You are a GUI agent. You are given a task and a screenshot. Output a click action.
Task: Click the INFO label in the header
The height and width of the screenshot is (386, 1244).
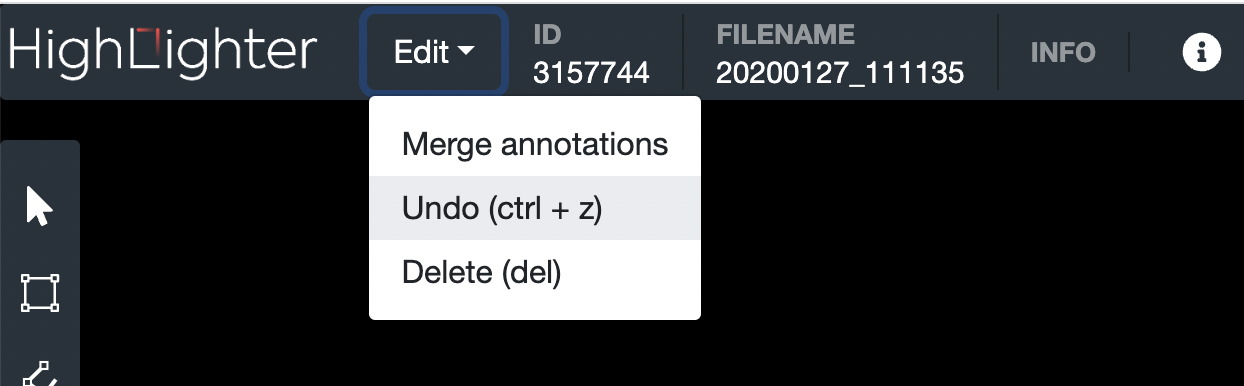tap(1063, 52)
